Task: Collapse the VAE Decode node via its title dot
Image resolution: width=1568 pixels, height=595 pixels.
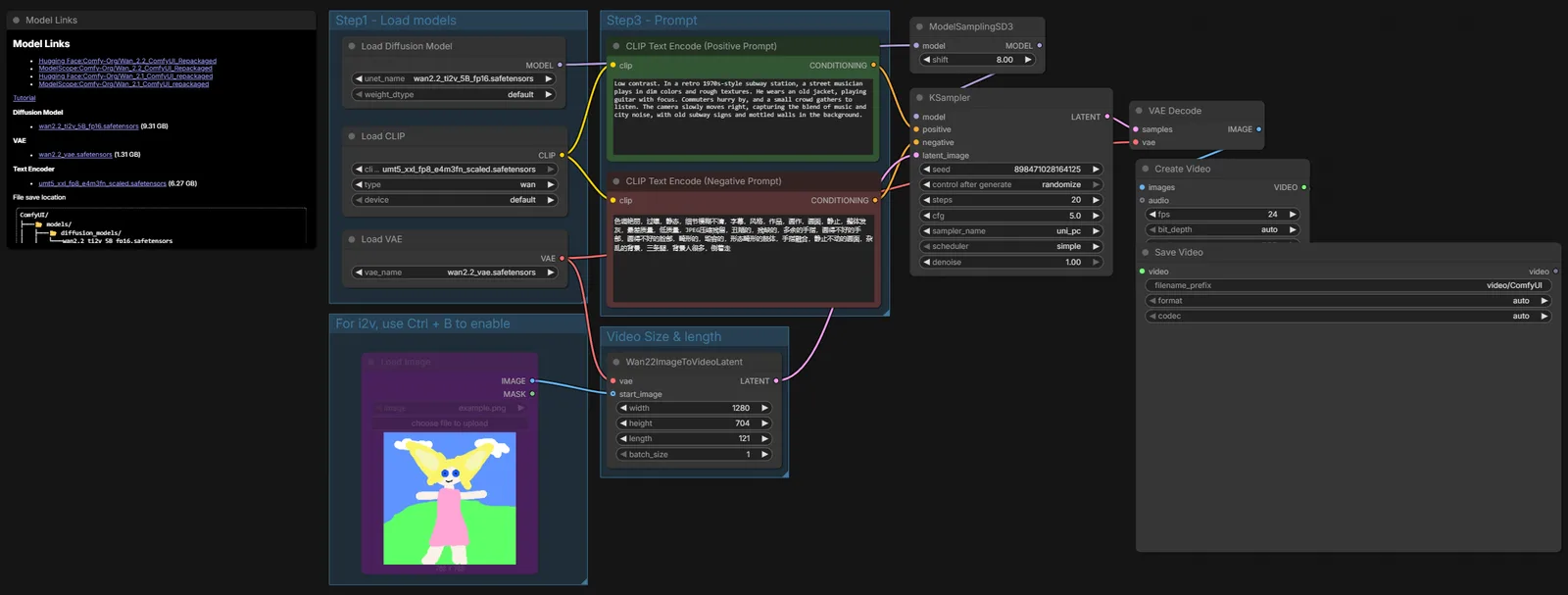Action: tap(1139, 111)
